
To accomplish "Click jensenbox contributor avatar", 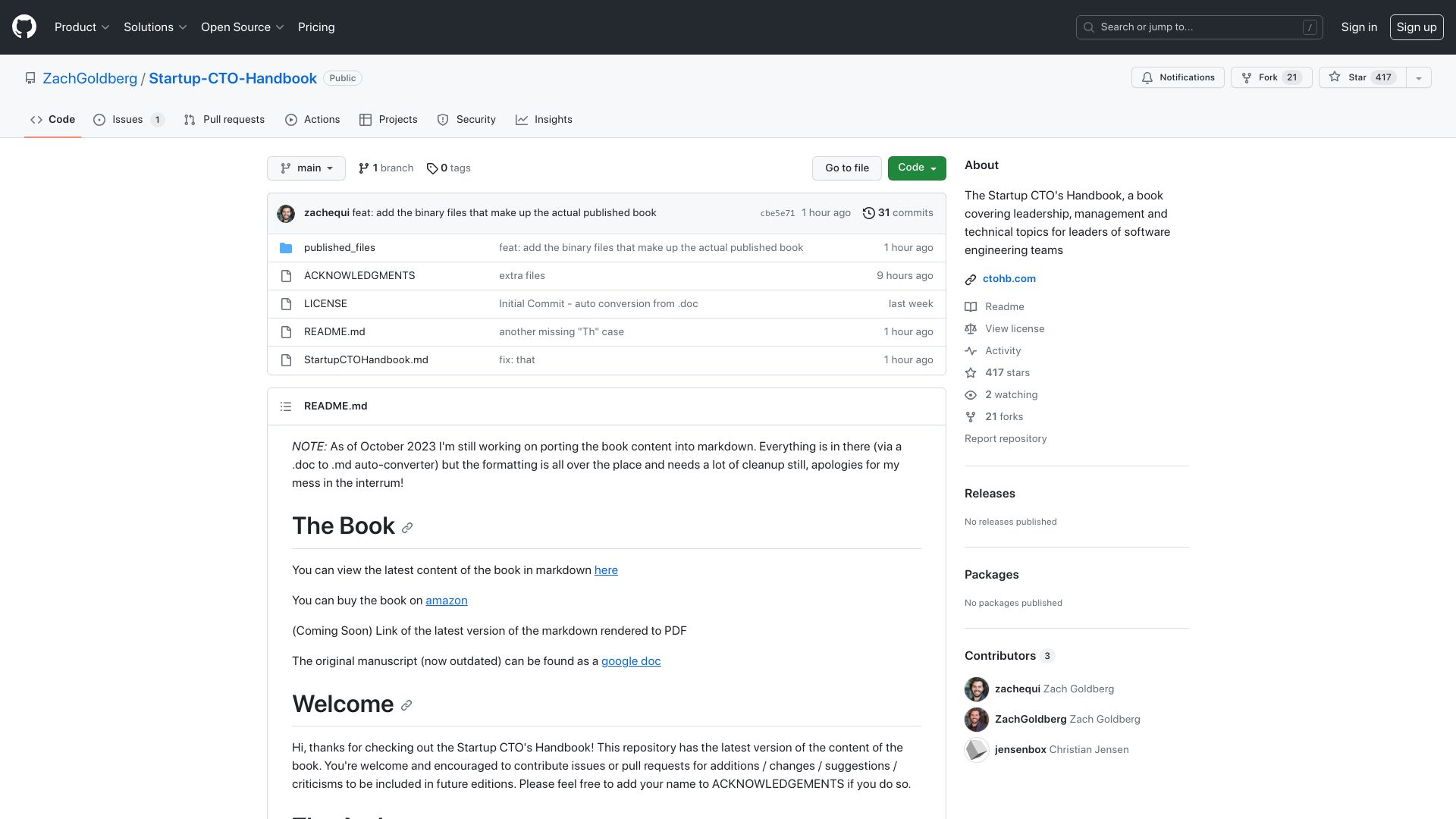I will point(977,750).
